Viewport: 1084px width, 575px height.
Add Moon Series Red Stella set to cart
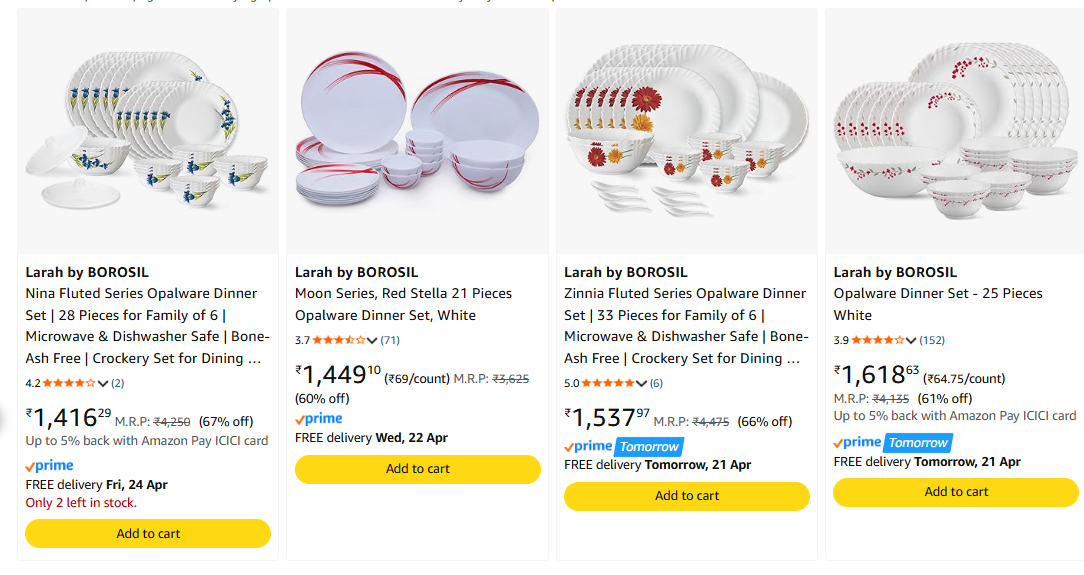tap(418, 469)
